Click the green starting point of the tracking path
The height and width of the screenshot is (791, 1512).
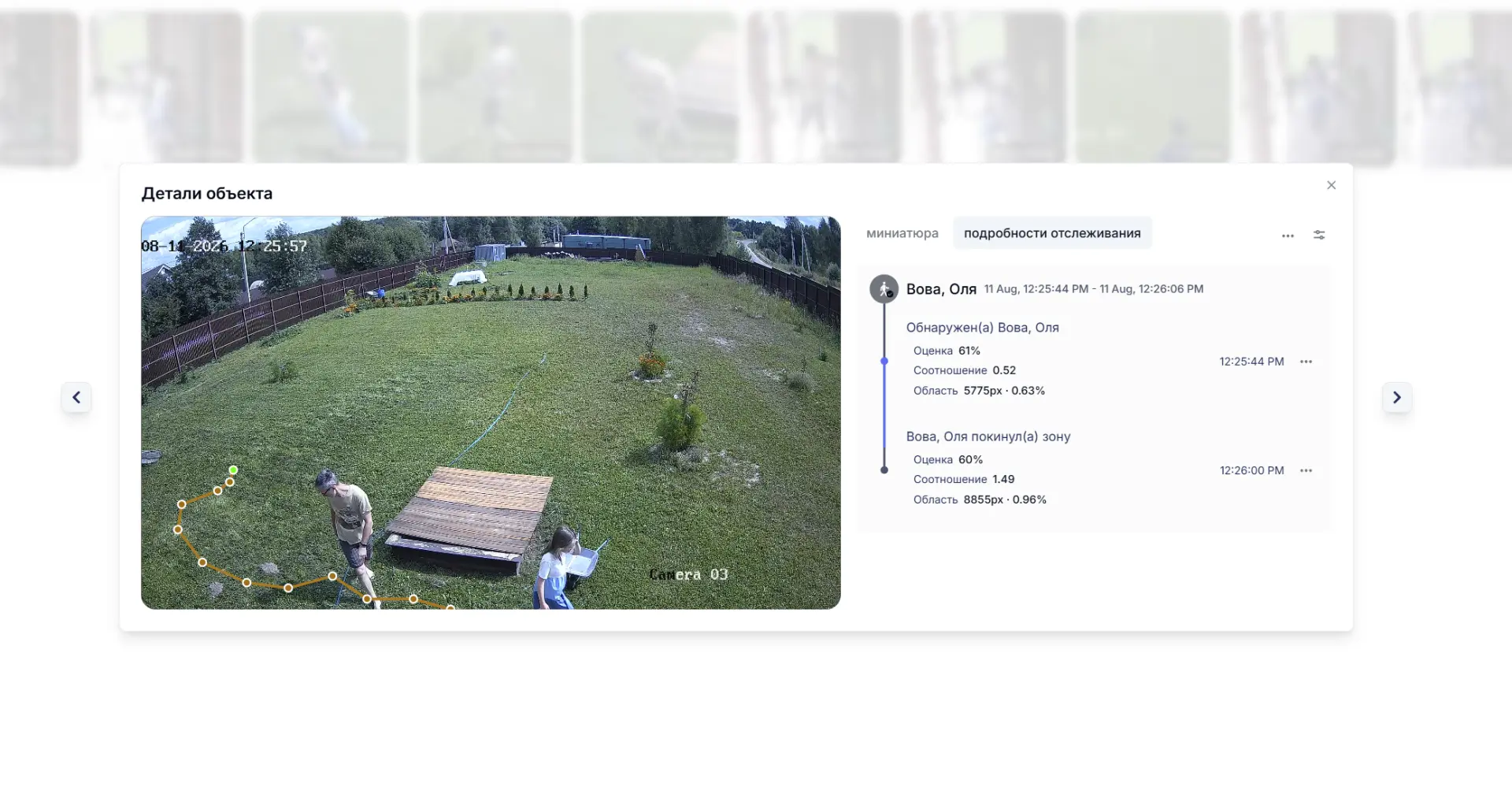point(233,470)
